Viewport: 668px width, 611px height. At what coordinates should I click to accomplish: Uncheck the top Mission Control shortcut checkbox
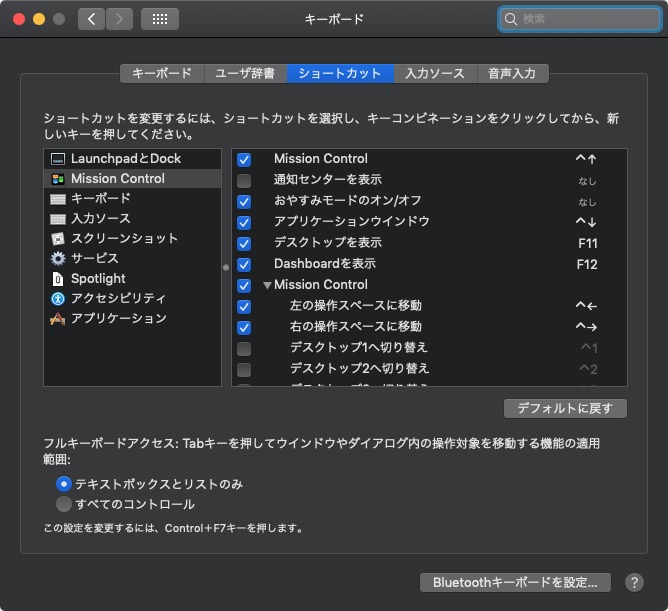click(244, 159)
